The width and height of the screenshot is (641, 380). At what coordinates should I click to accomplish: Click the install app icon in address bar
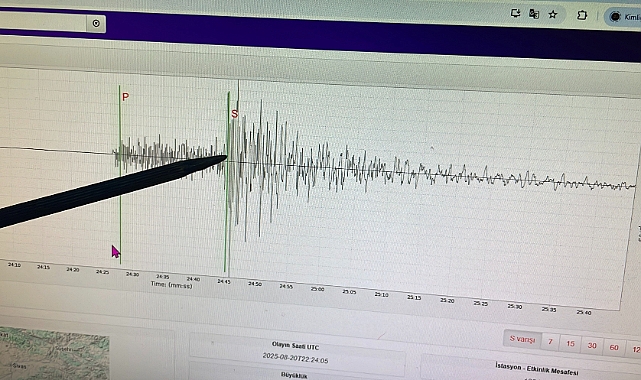click(x=515, y=13)
